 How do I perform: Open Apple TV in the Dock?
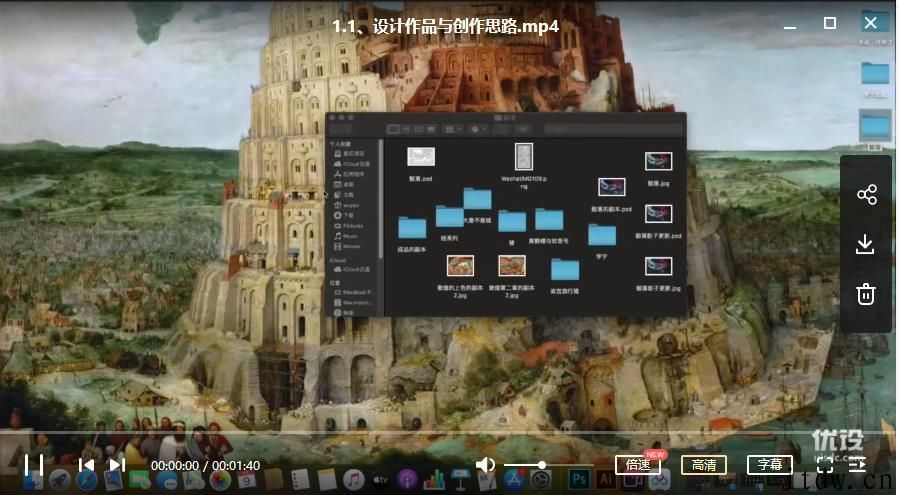pos(381,480)
